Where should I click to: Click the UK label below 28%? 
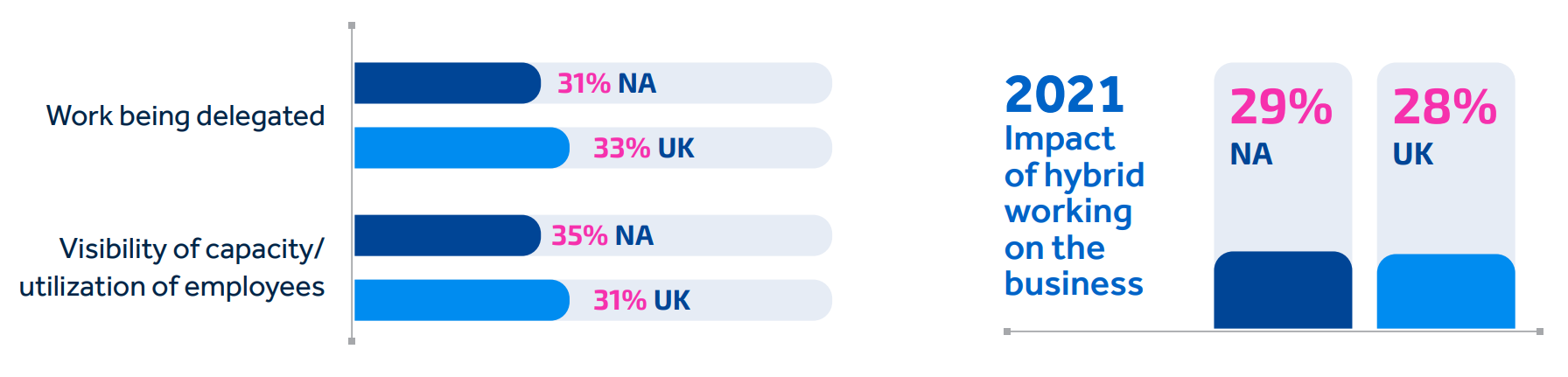(x=1412, y=154)
